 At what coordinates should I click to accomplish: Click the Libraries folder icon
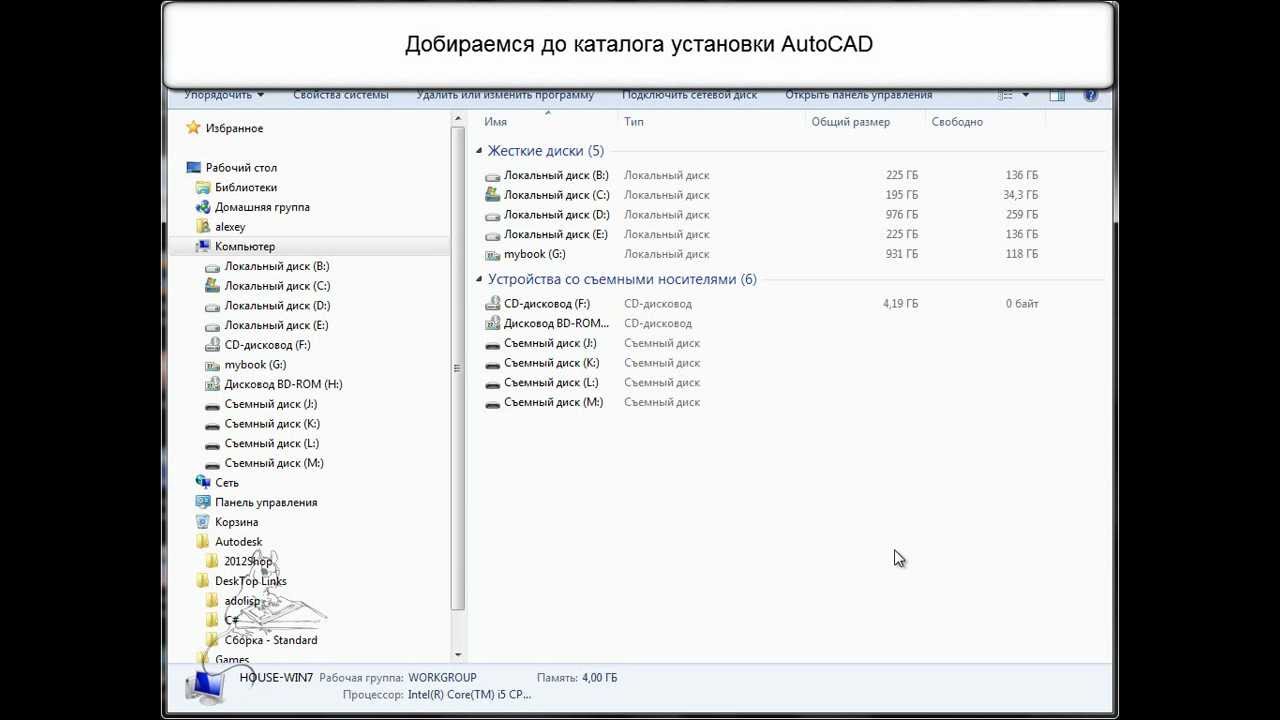(203, 187)
